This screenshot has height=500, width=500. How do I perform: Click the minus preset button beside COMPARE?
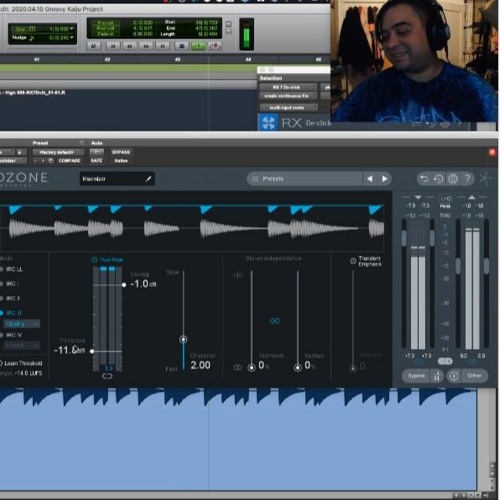[35, 161]
